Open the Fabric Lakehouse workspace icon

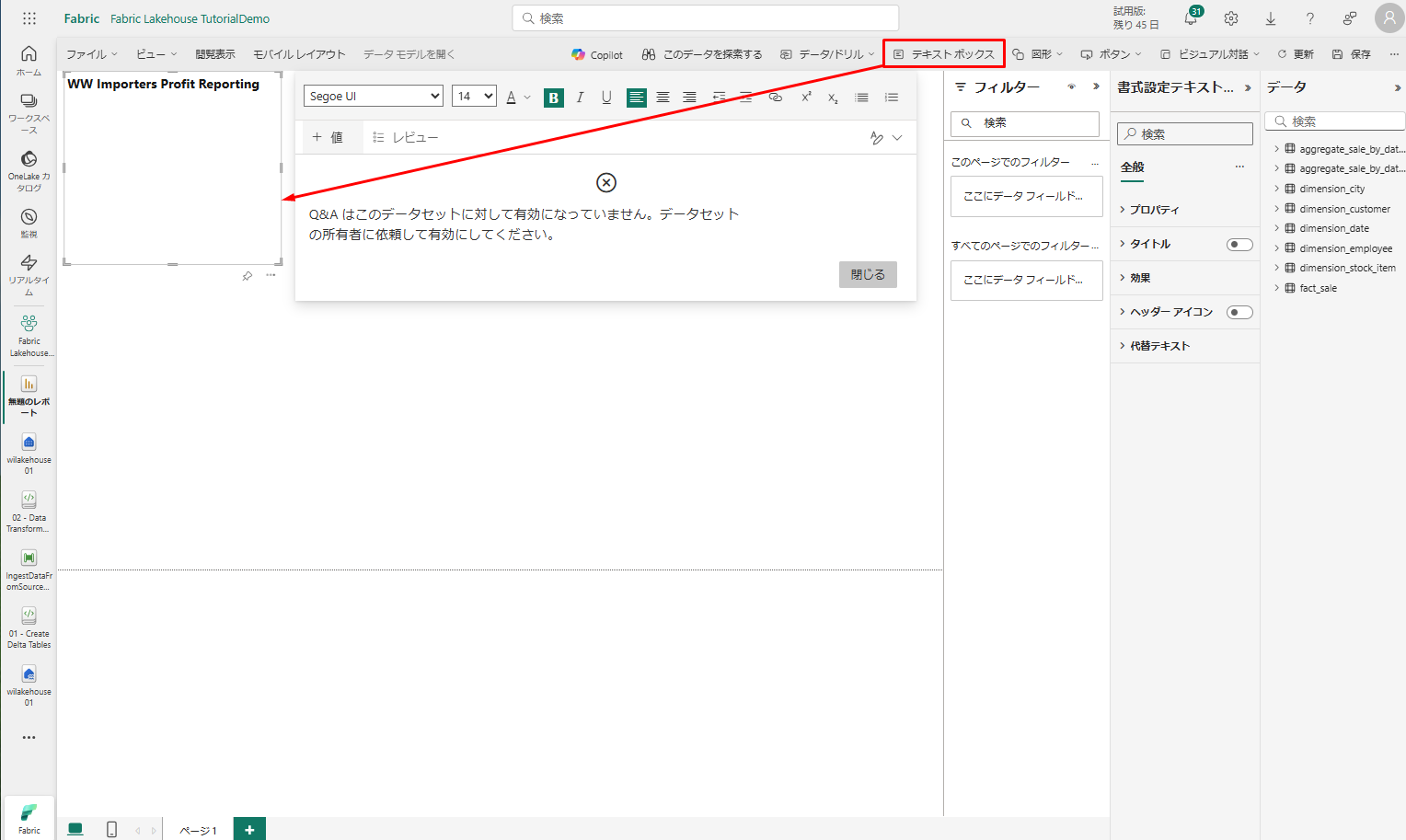29,335
